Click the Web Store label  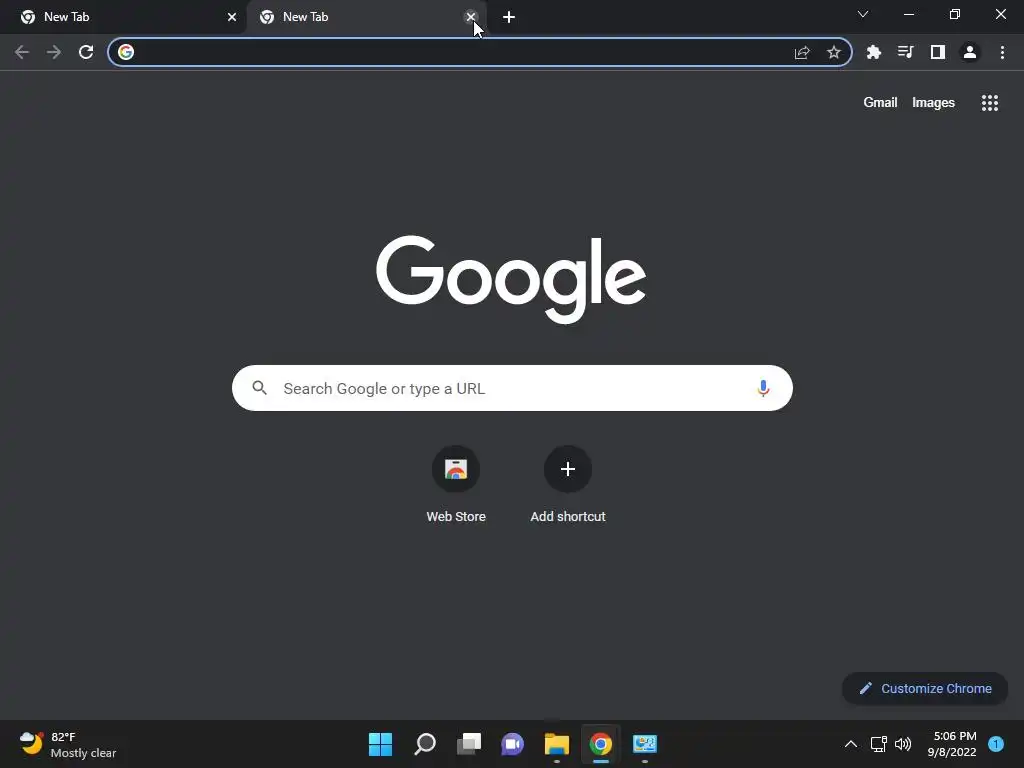[x=456, y=517]
